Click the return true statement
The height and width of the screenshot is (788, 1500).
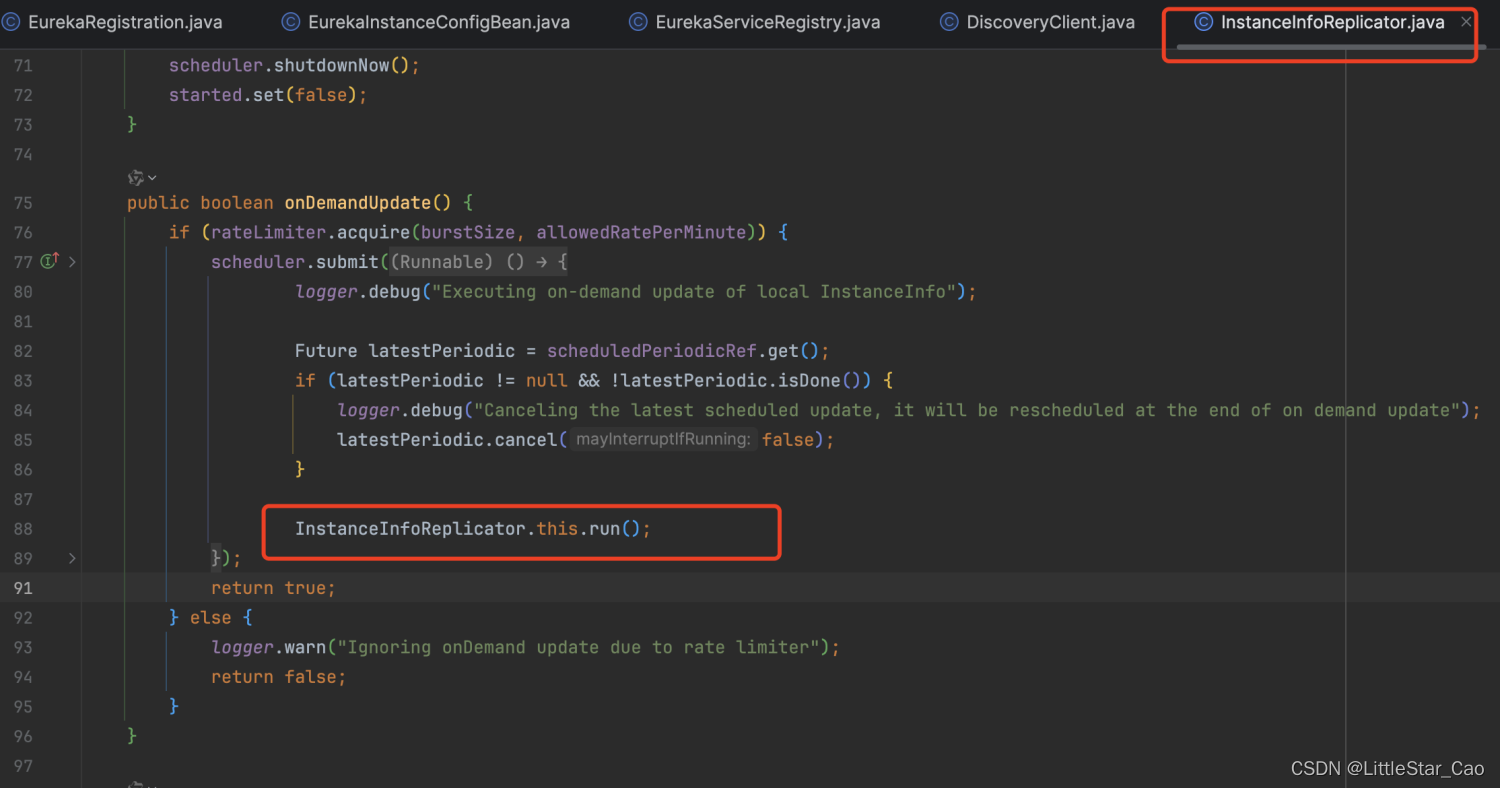tap(273, 588)
